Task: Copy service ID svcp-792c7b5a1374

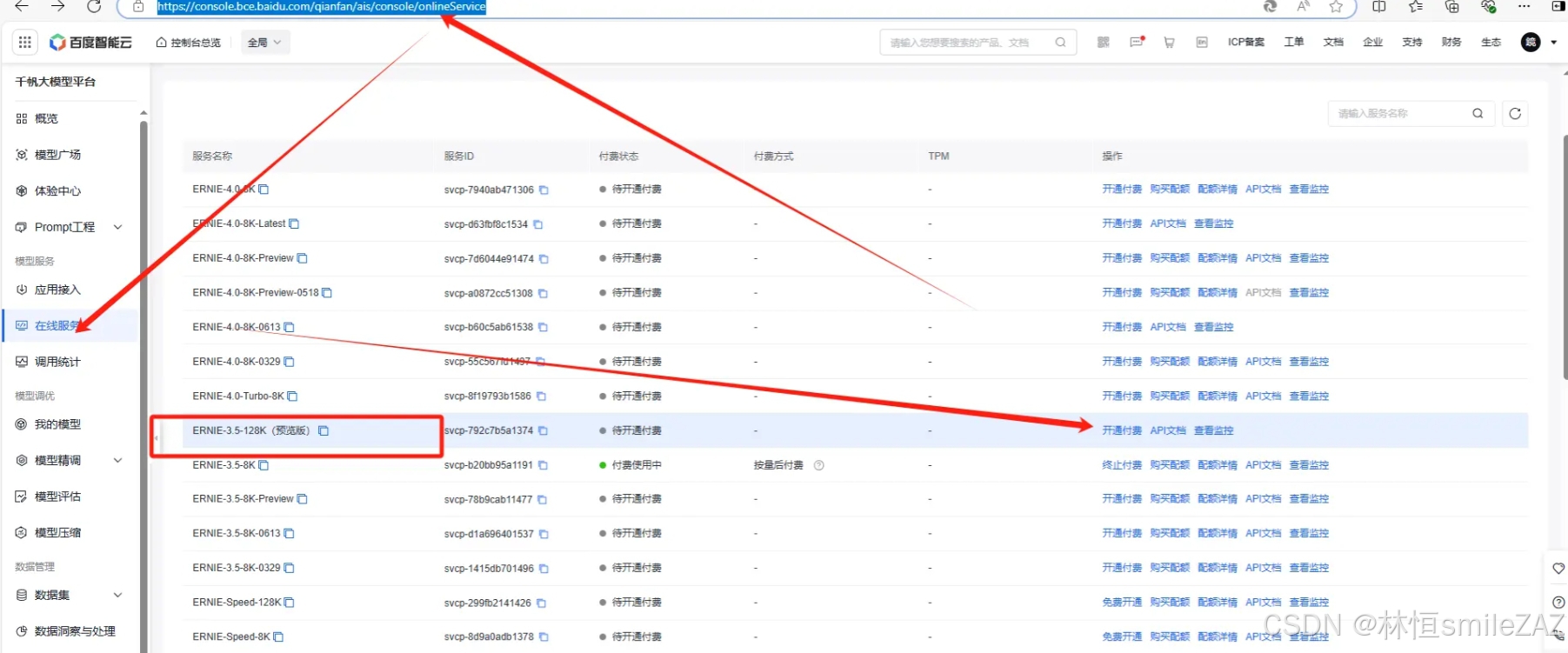Action: point(543,430)
